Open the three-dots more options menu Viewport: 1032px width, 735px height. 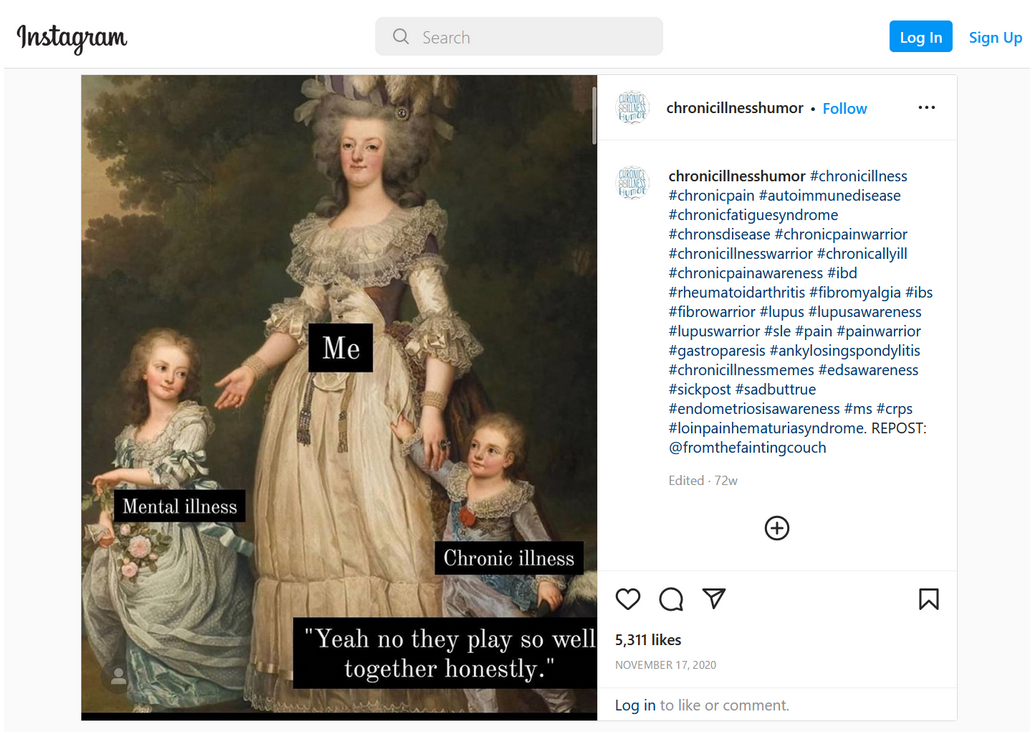(927, 108)
